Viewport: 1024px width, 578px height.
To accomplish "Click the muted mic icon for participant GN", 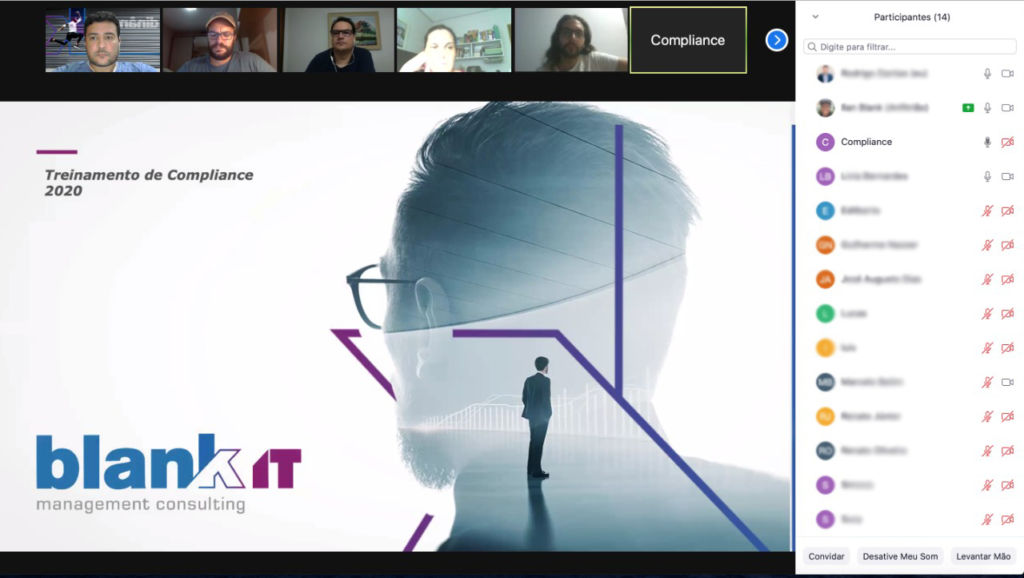I will point(987,245).
